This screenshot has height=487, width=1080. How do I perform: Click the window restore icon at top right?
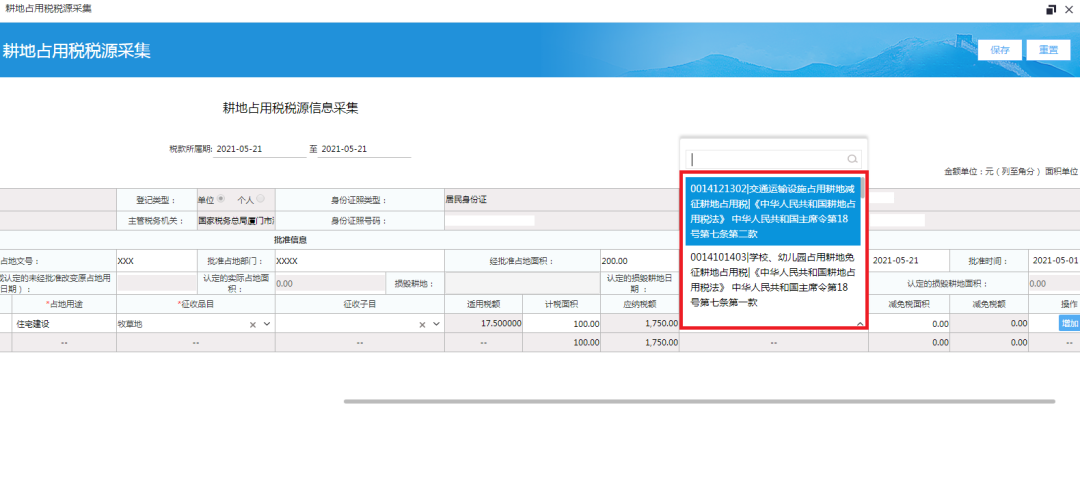1051,9
